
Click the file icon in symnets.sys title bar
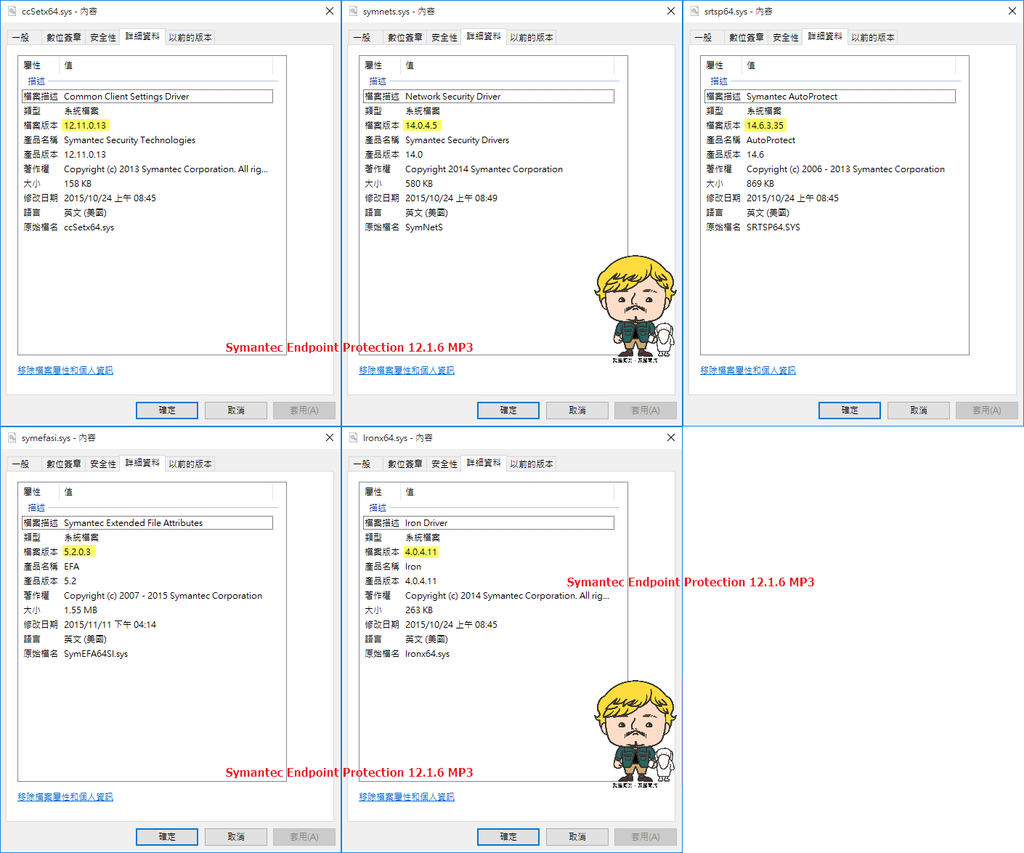pos(353,11)
